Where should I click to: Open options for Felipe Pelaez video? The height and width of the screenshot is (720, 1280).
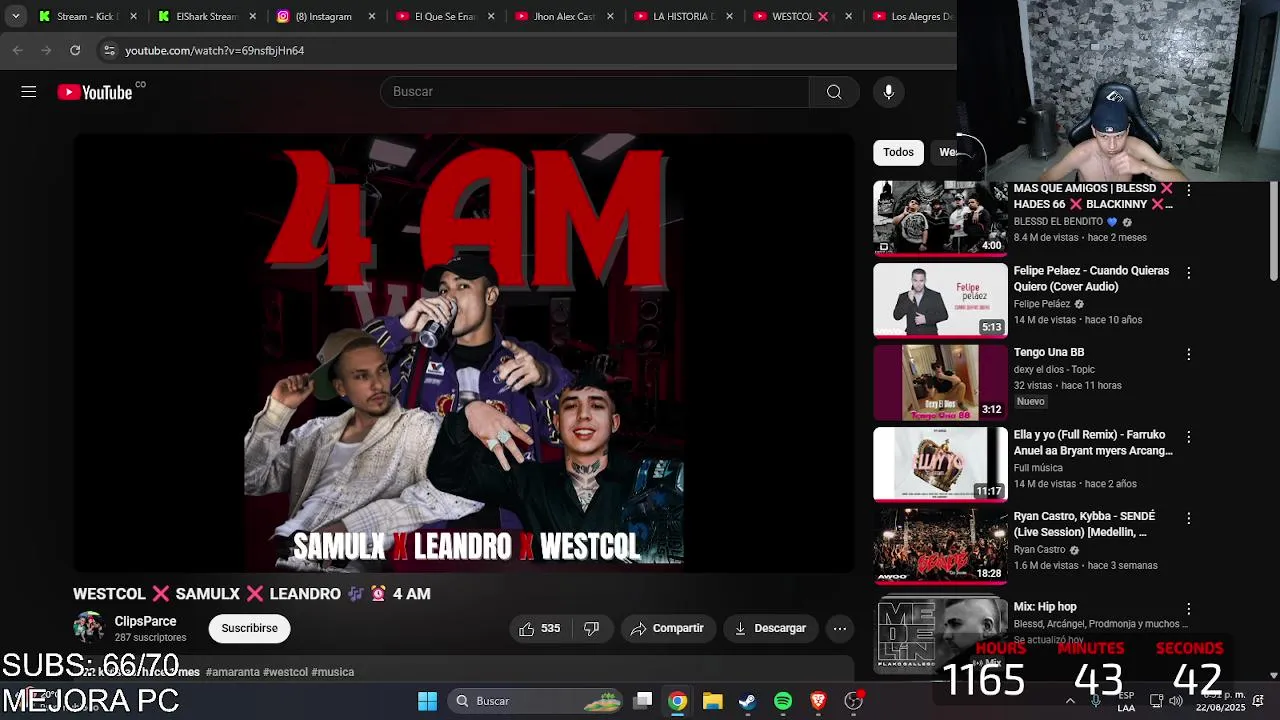tap(1188, 272)
